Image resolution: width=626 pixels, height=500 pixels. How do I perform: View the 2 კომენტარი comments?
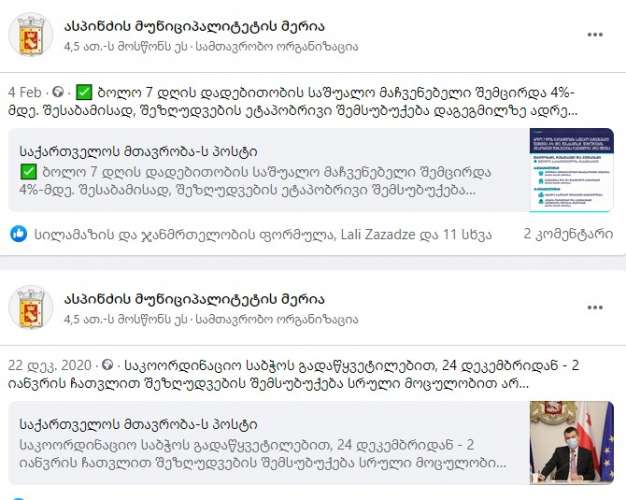[568, 234]
